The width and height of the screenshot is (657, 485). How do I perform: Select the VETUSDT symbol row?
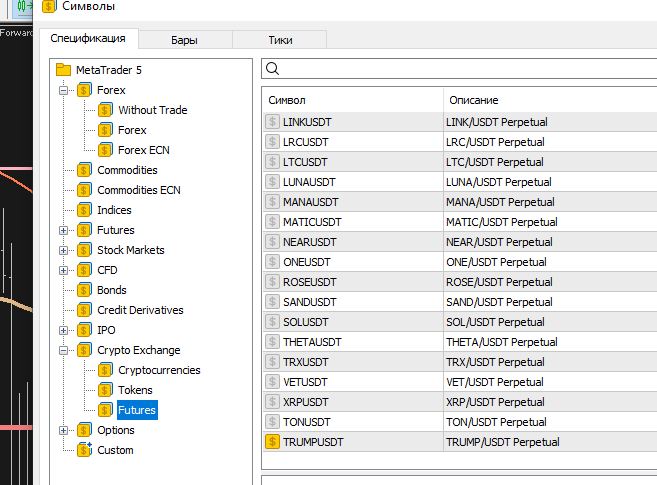tap(460, 382)
